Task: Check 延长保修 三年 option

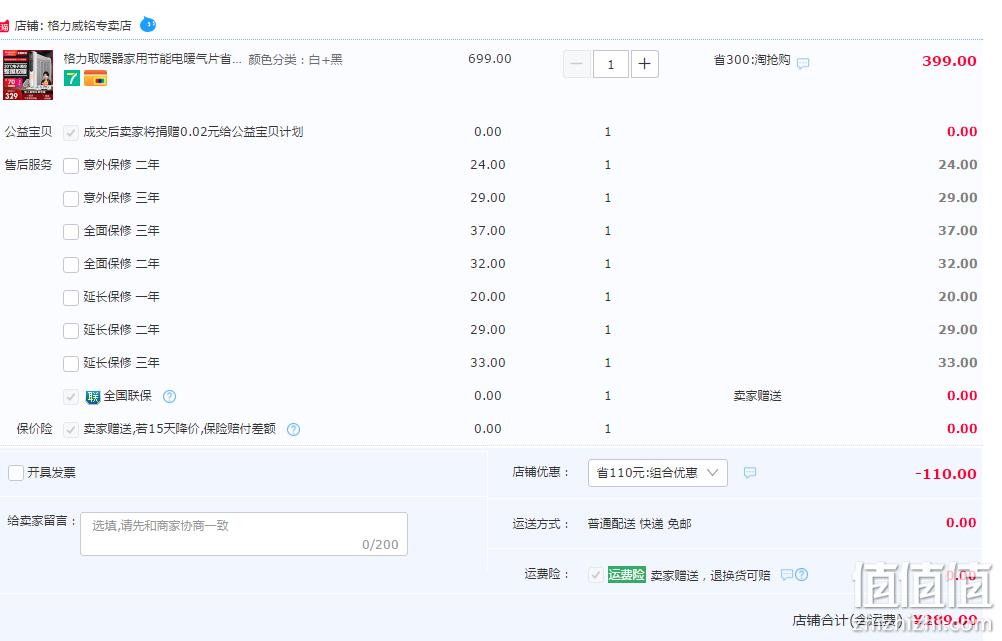Action: click(71, 364)
